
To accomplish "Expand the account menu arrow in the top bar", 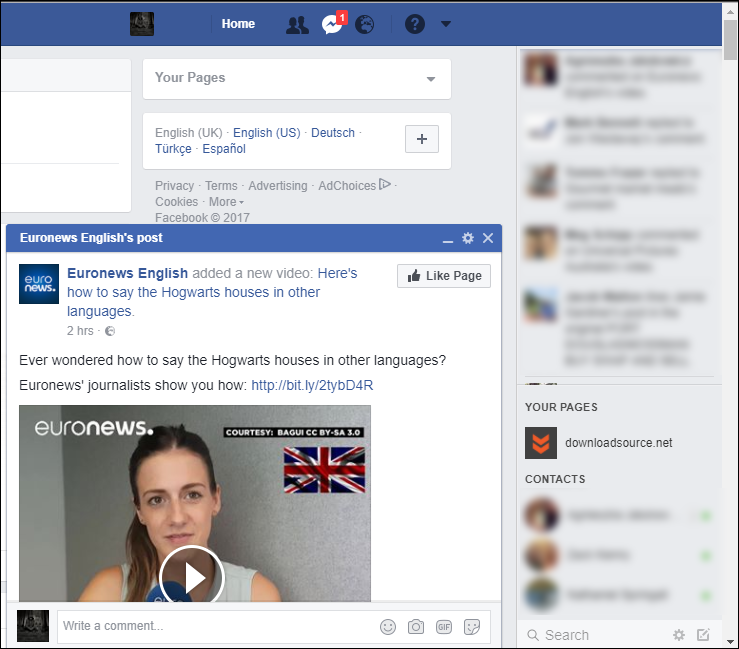I will pos(445,24).
